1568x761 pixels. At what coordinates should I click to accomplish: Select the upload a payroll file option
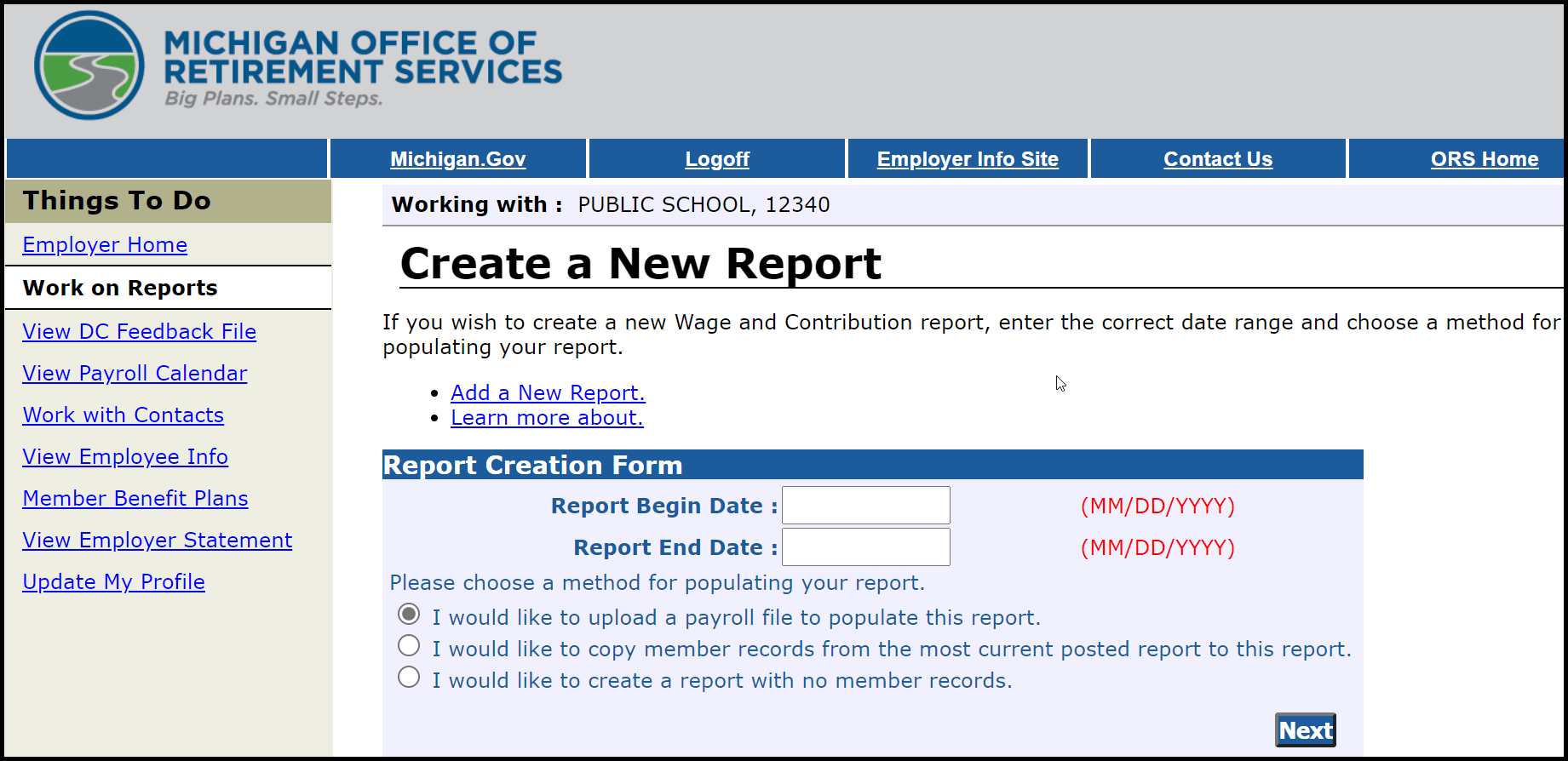pos(409,614)
